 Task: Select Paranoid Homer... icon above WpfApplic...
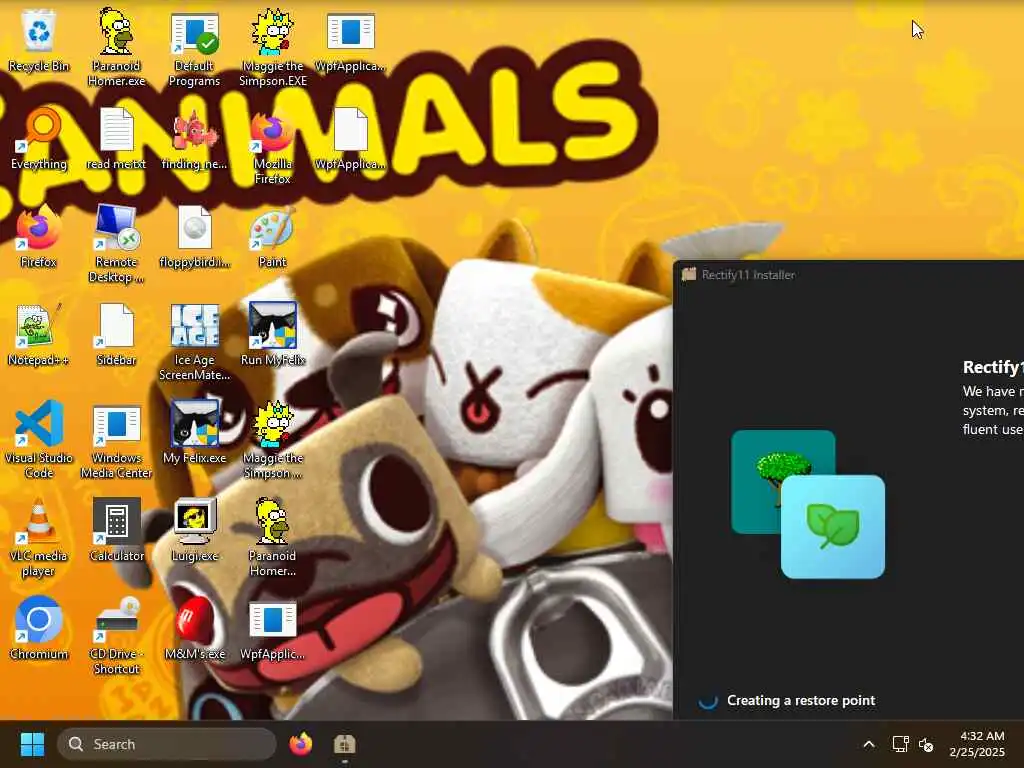click(x=273, y=537)
